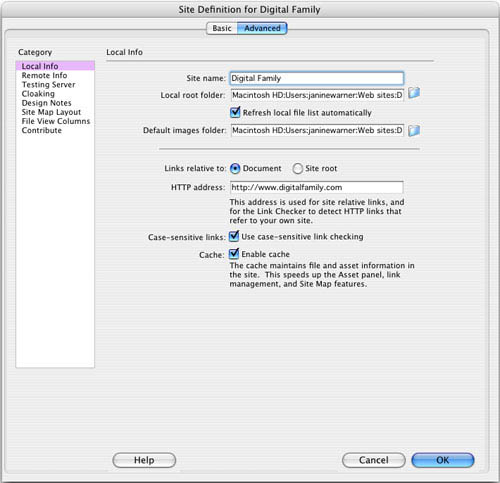The height and width of the screenshot is (483, 500).
Task: Open Design Notes settings
Action: (47, 103)
